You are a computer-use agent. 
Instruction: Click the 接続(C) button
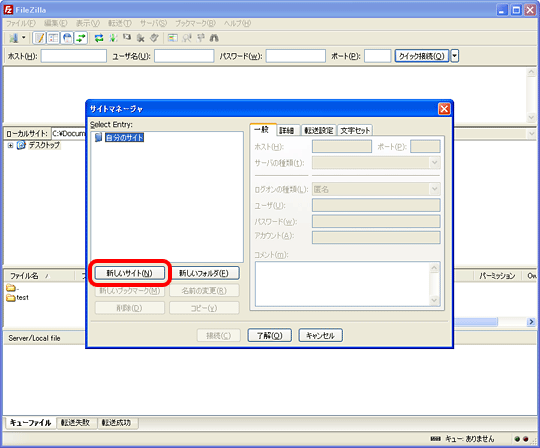pyautogui.click(x=219, y=335)
